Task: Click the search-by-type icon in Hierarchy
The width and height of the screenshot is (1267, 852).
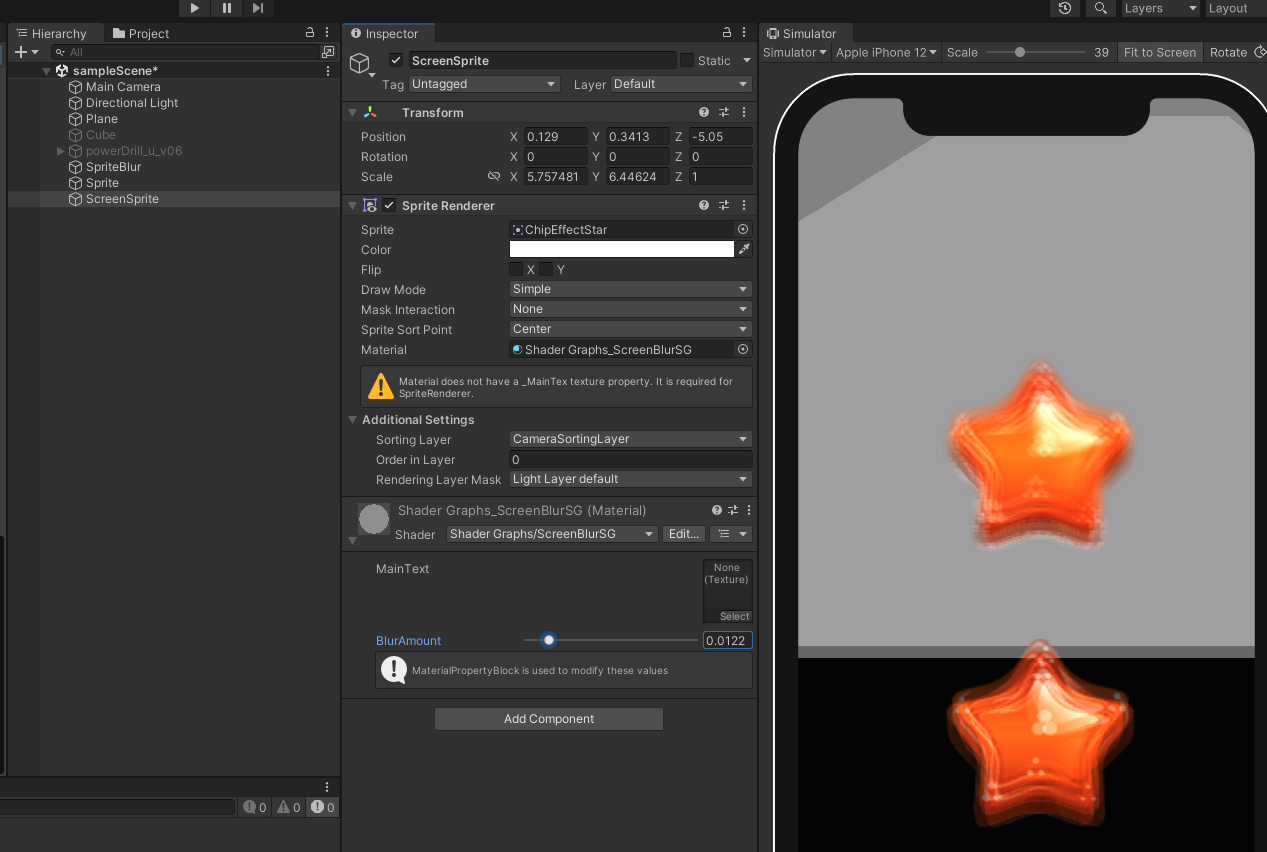Action: [328, 52]
